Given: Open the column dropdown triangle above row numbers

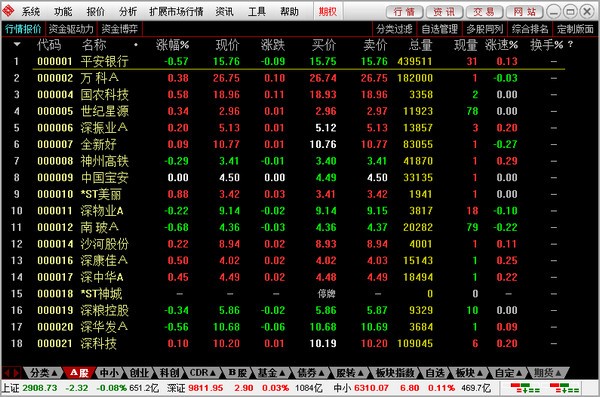Looking at the screenshot, I should pyautogui.click(x=17, y=44).
